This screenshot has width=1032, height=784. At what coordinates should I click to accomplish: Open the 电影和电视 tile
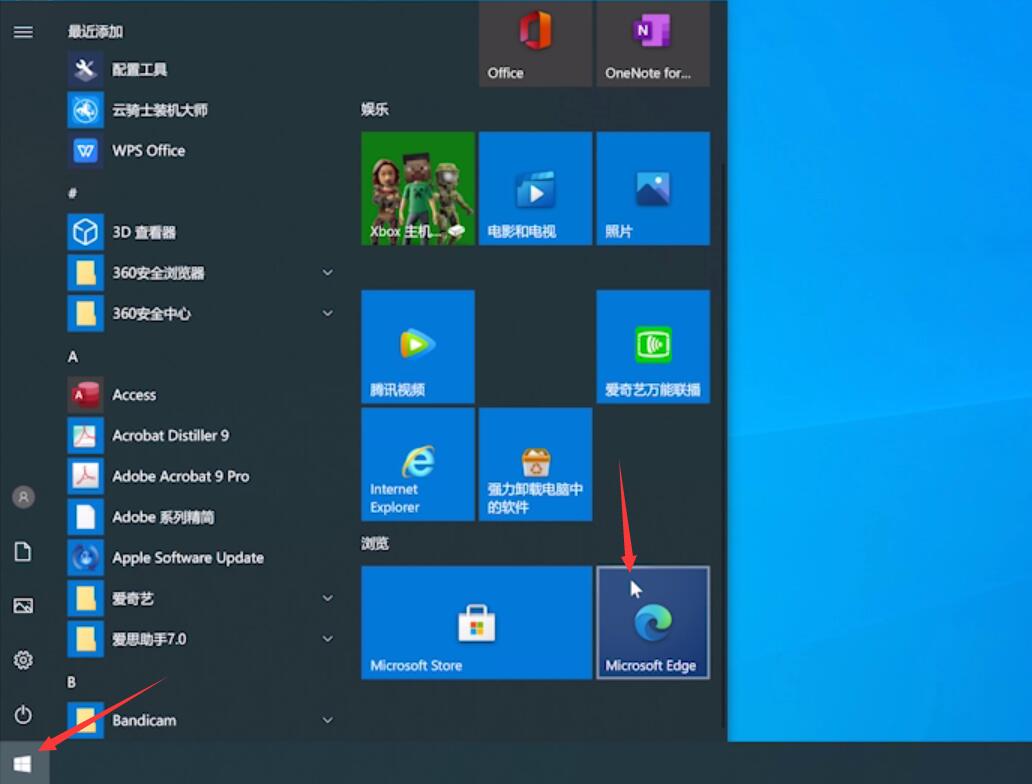(x=535, y=188)
